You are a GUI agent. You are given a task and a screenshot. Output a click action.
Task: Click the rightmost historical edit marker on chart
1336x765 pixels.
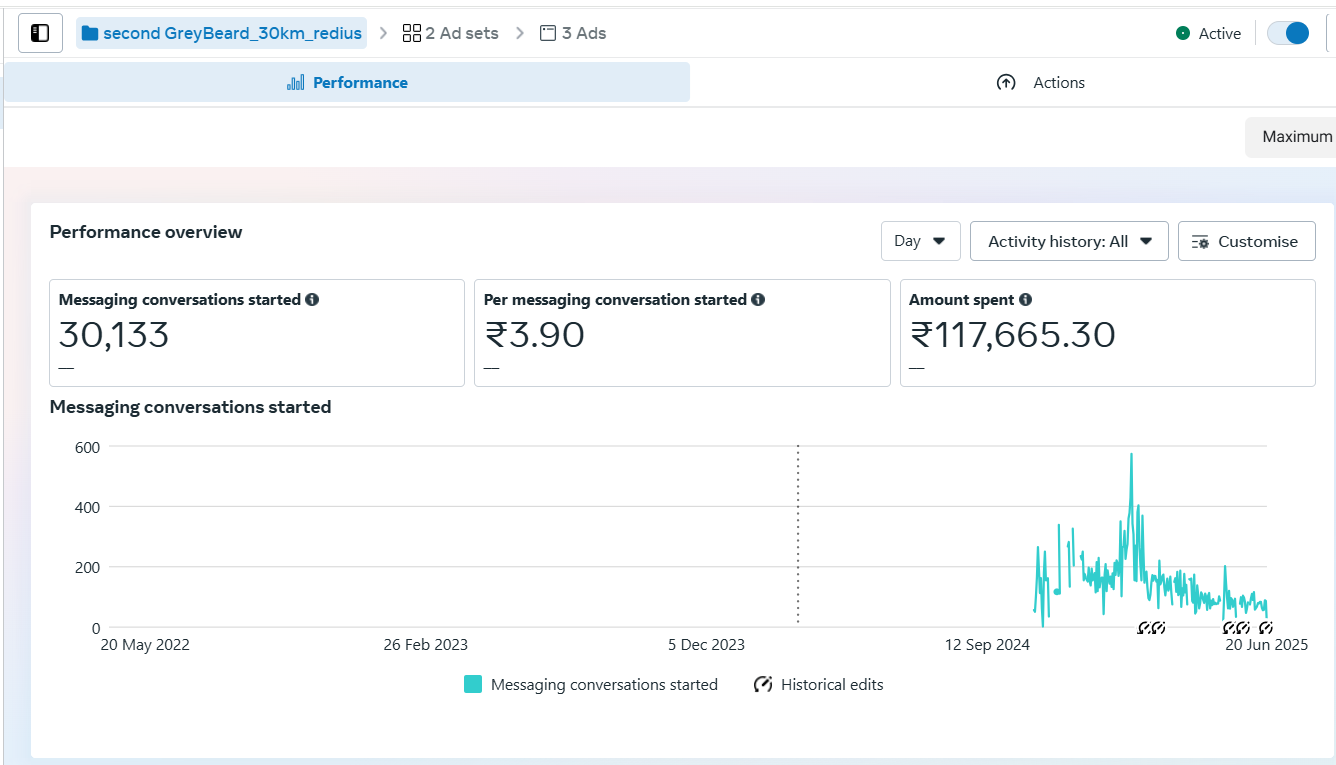(1265, 628)
